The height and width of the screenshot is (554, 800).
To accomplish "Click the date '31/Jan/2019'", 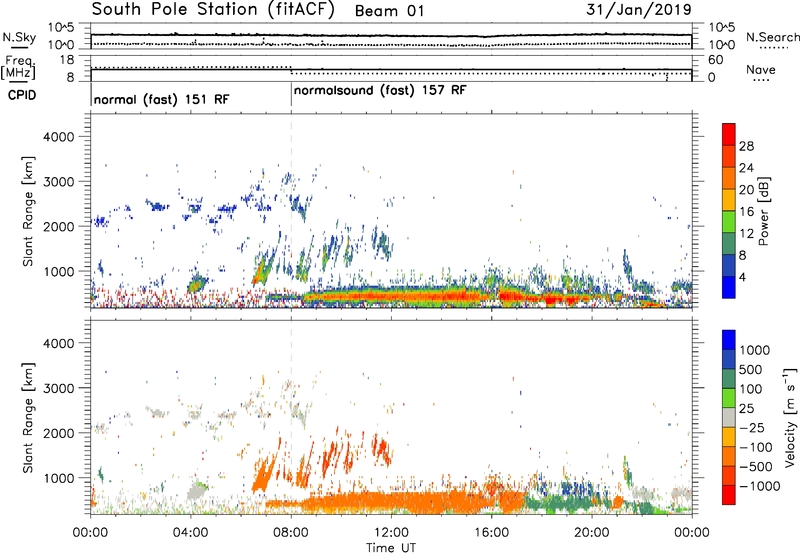I will pyautogui.click(x=638, y=10).
